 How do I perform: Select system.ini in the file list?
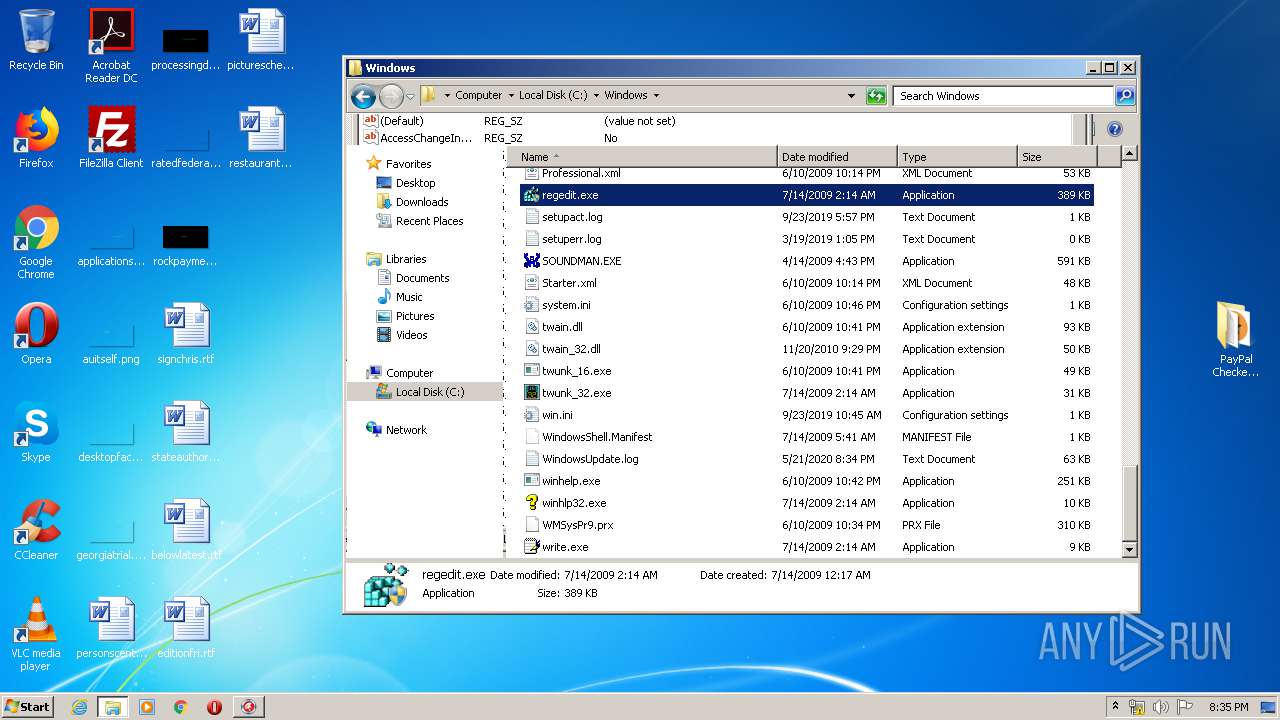tap(806, 305)
